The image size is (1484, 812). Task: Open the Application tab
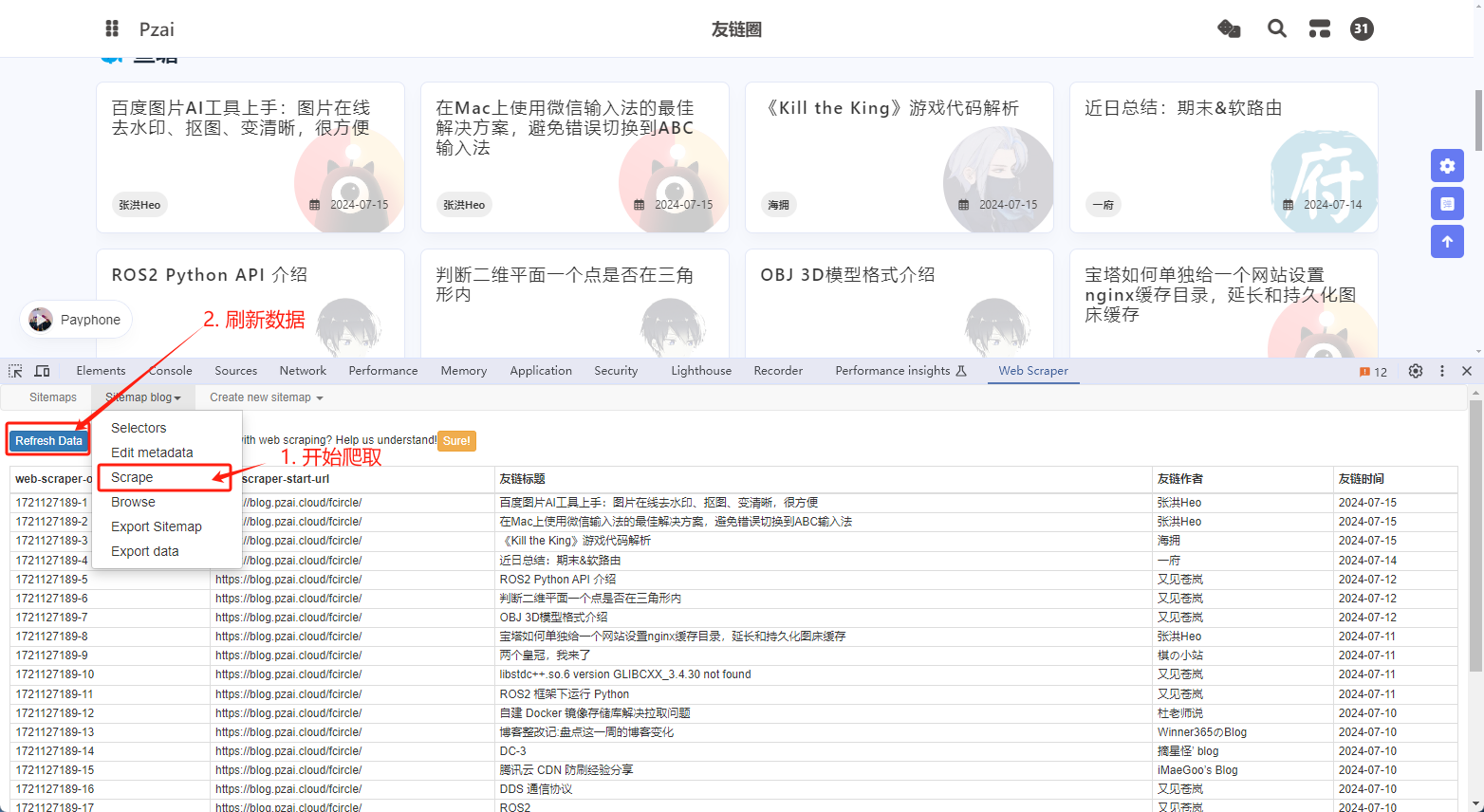(x=541, y=371)
